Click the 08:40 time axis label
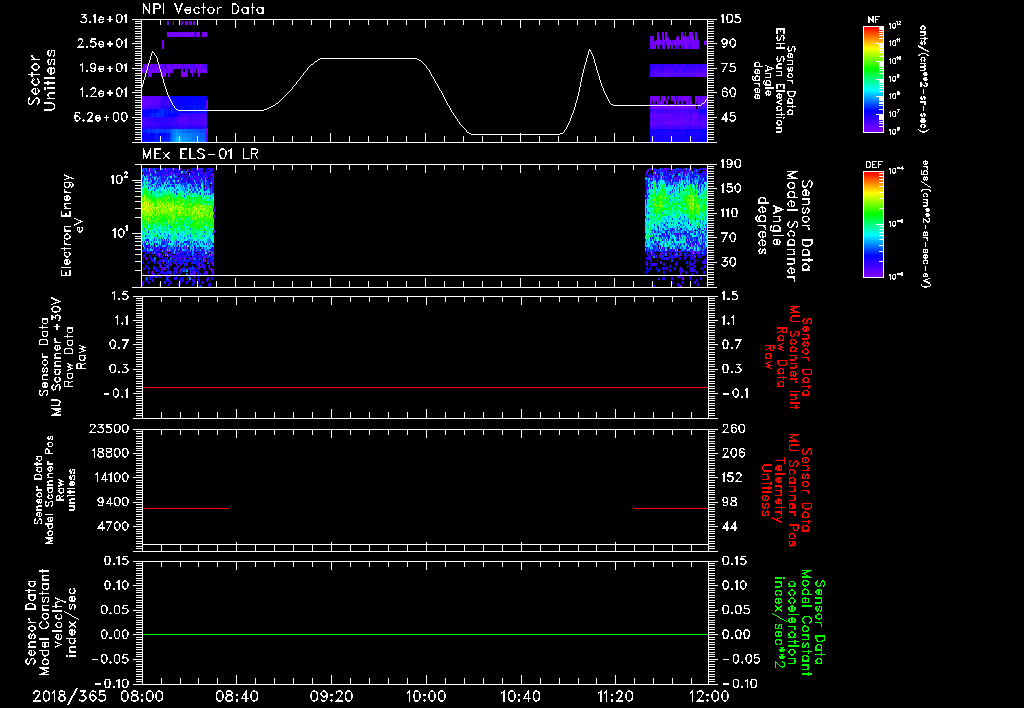 (236, 696)
